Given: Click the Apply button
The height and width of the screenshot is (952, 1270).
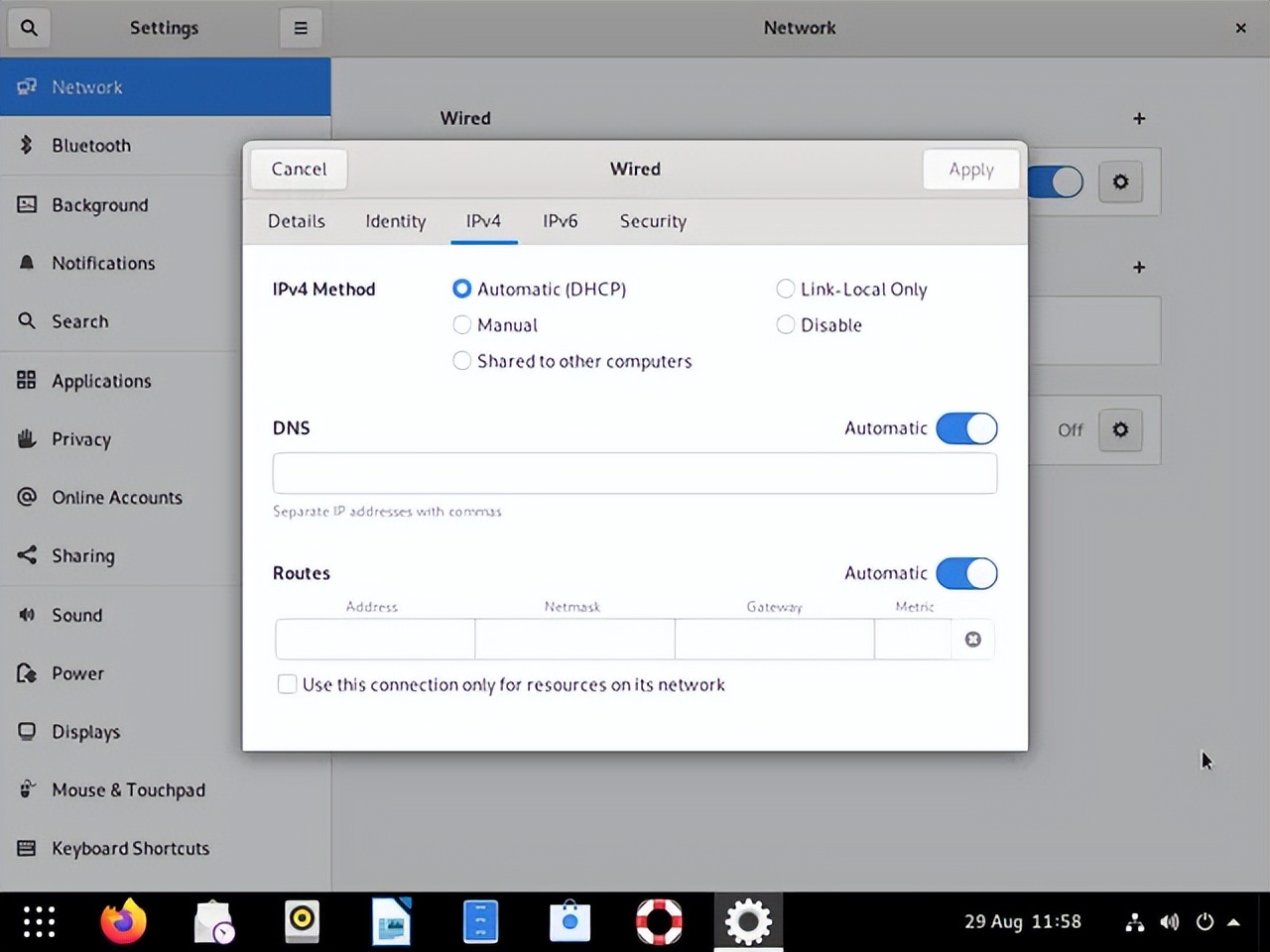Looking at the screenshot, I should click(970, 170).
